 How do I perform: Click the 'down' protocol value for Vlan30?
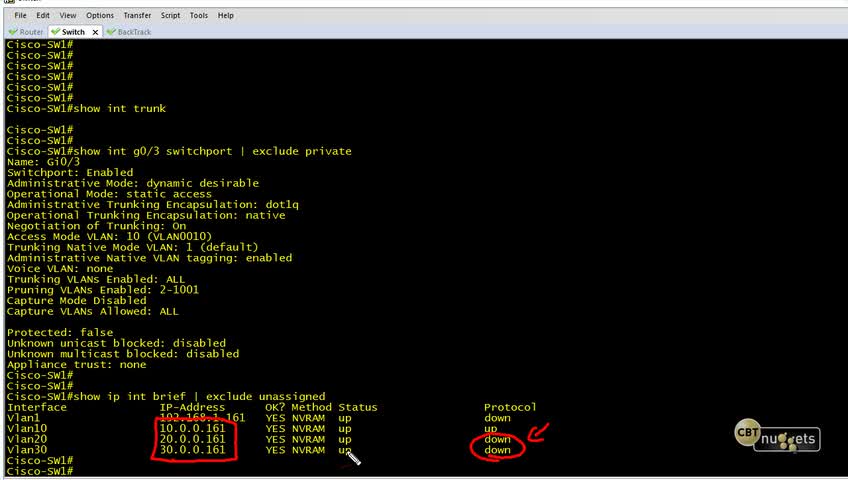pos(497,450)
